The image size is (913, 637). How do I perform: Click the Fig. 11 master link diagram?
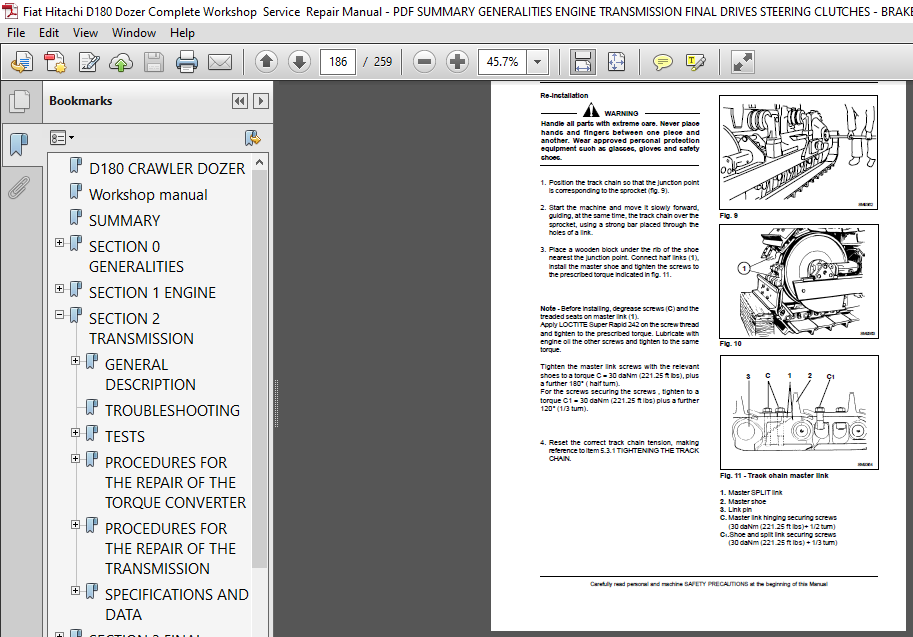[799, 412]
